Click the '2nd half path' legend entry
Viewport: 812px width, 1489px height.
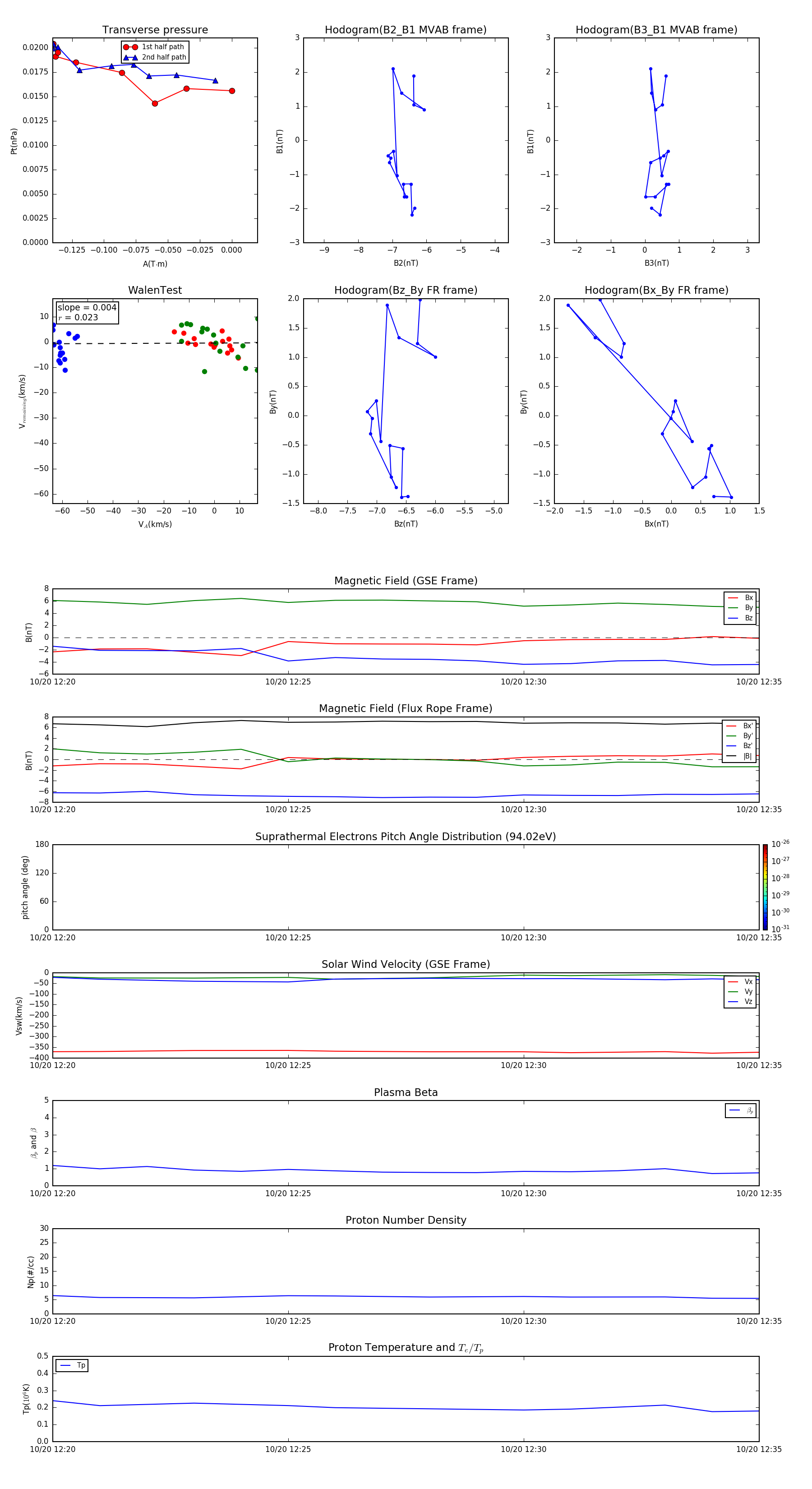[x=154, y=57]
